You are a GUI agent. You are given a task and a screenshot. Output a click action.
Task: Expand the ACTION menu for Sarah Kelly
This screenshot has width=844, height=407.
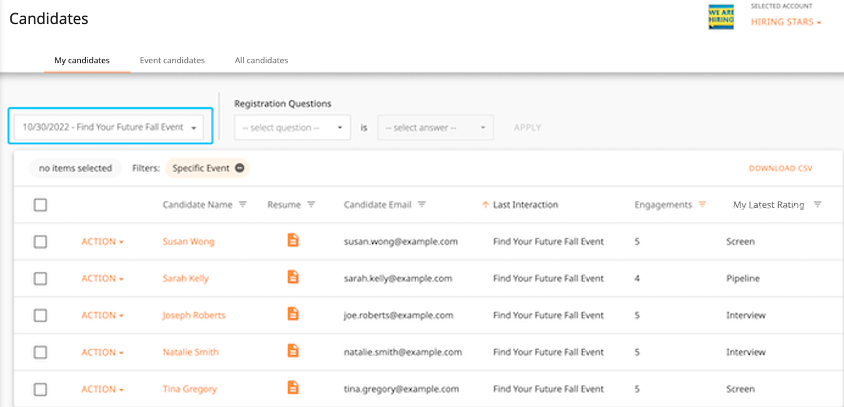tap(102, 278)
